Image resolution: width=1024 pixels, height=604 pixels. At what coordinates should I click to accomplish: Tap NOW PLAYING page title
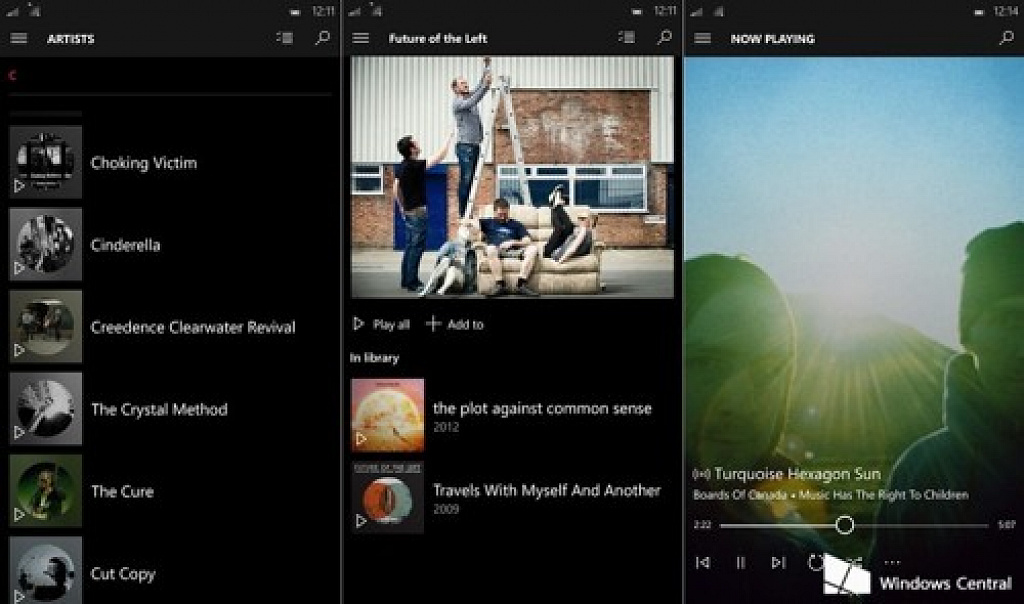click(x=773, y=39)
